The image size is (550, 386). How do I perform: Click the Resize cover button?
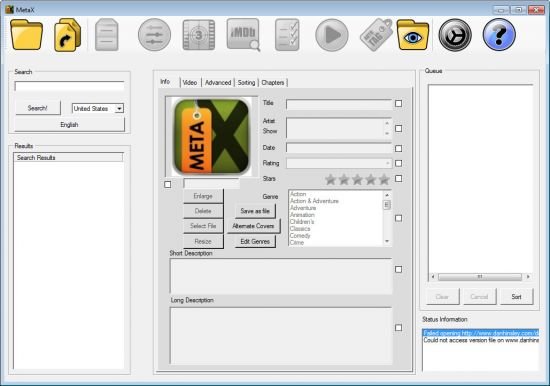[x=203, y=241]
